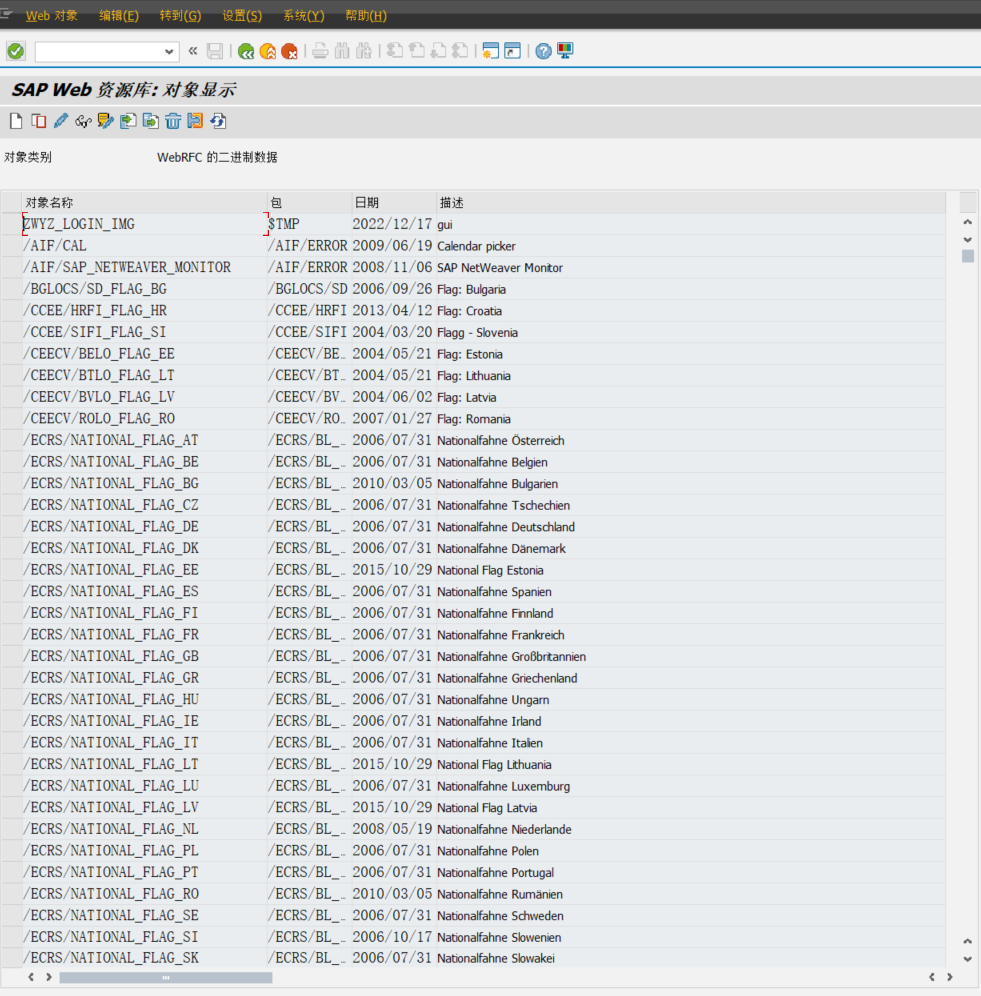Open the 编辑(E) menu
981x996 pixels.
119,16
